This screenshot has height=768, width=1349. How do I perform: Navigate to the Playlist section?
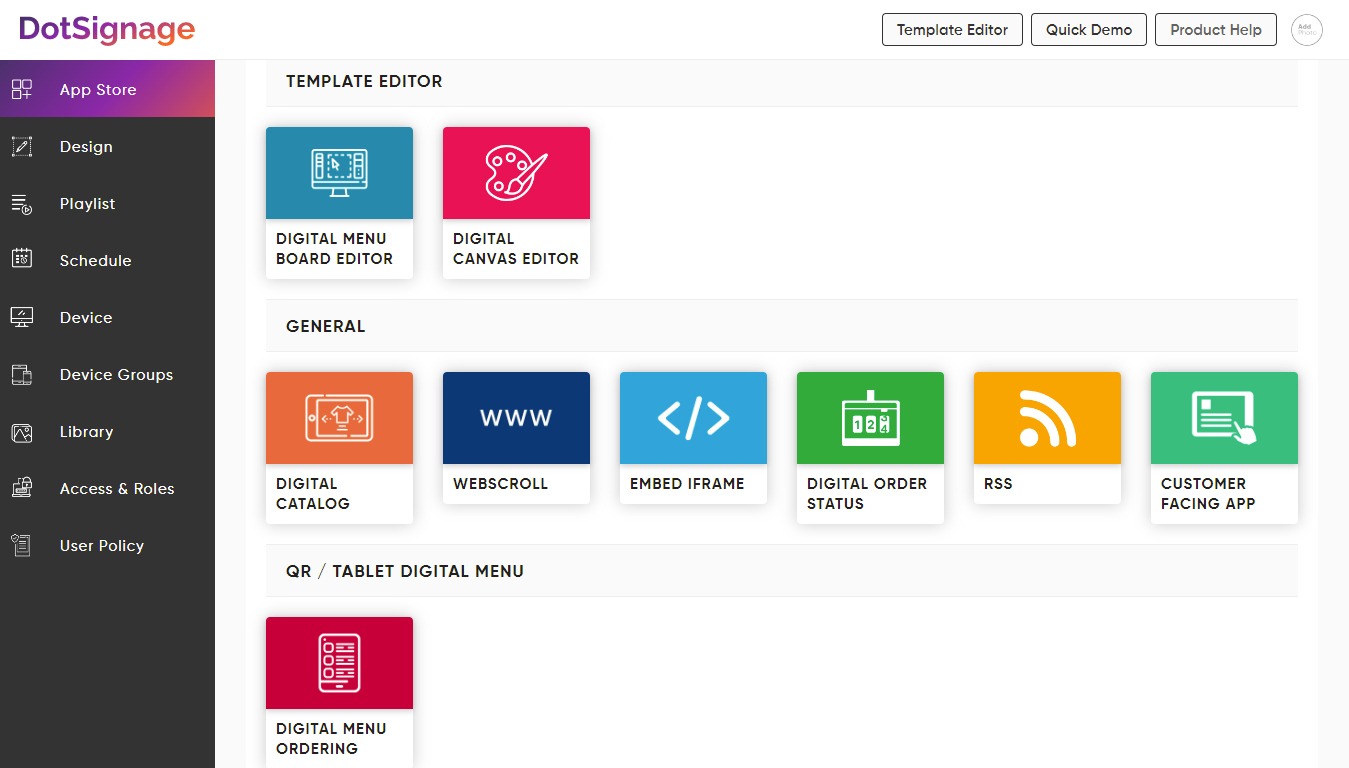pos(87,203)
